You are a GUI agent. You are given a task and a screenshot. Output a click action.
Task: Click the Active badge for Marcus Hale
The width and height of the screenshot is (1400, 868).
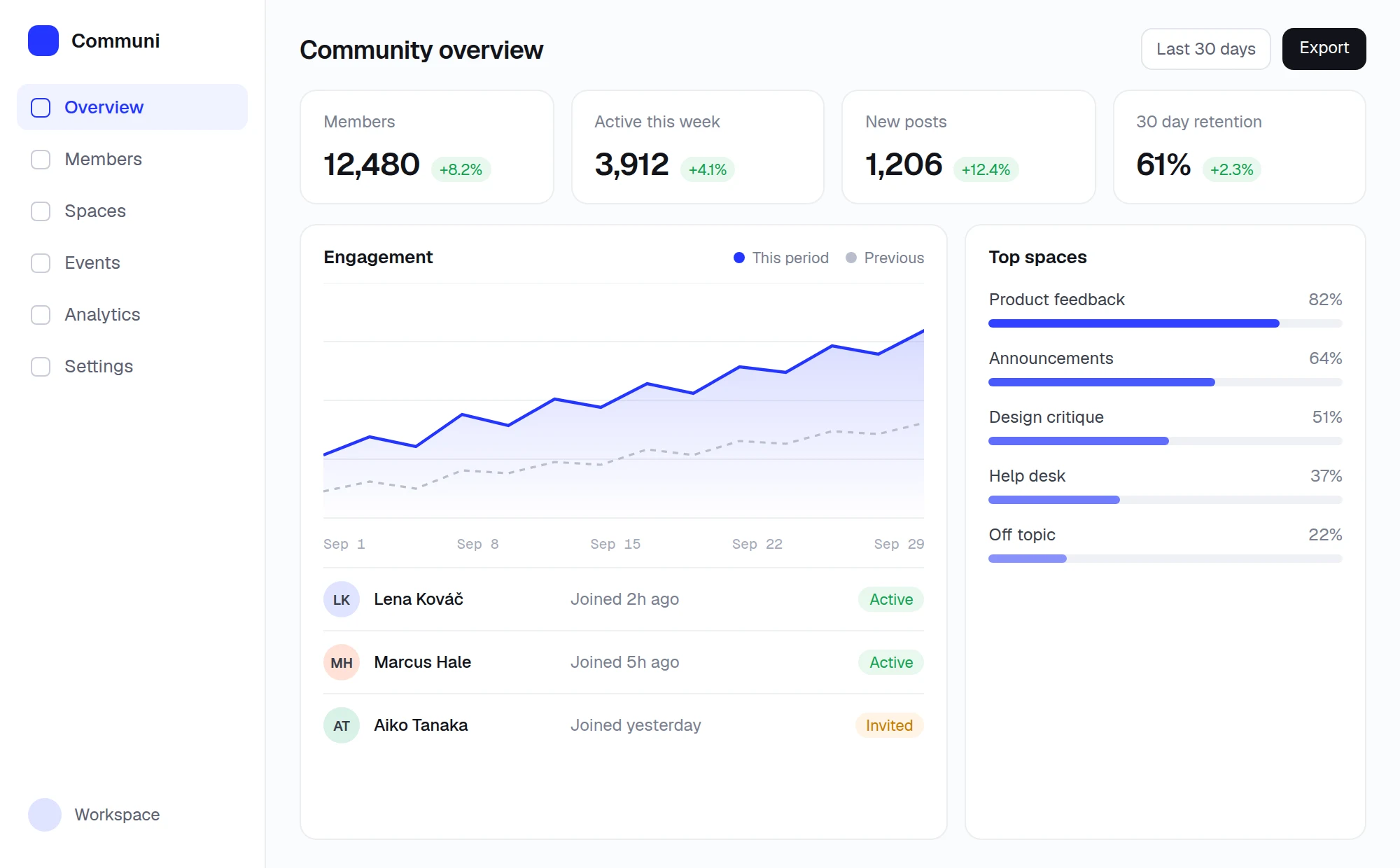(891, 662)
